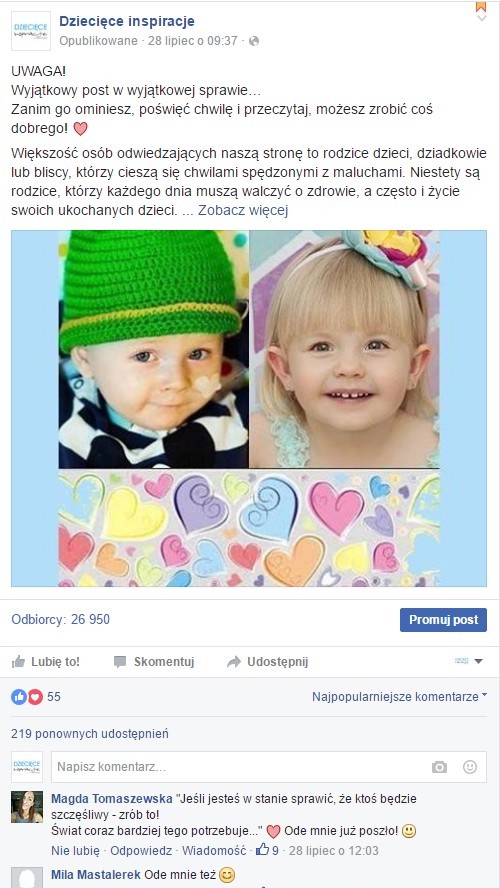This screenshot has width=500, height=888.
Task: Click the like and heart reactions icons
Action: 27,697
